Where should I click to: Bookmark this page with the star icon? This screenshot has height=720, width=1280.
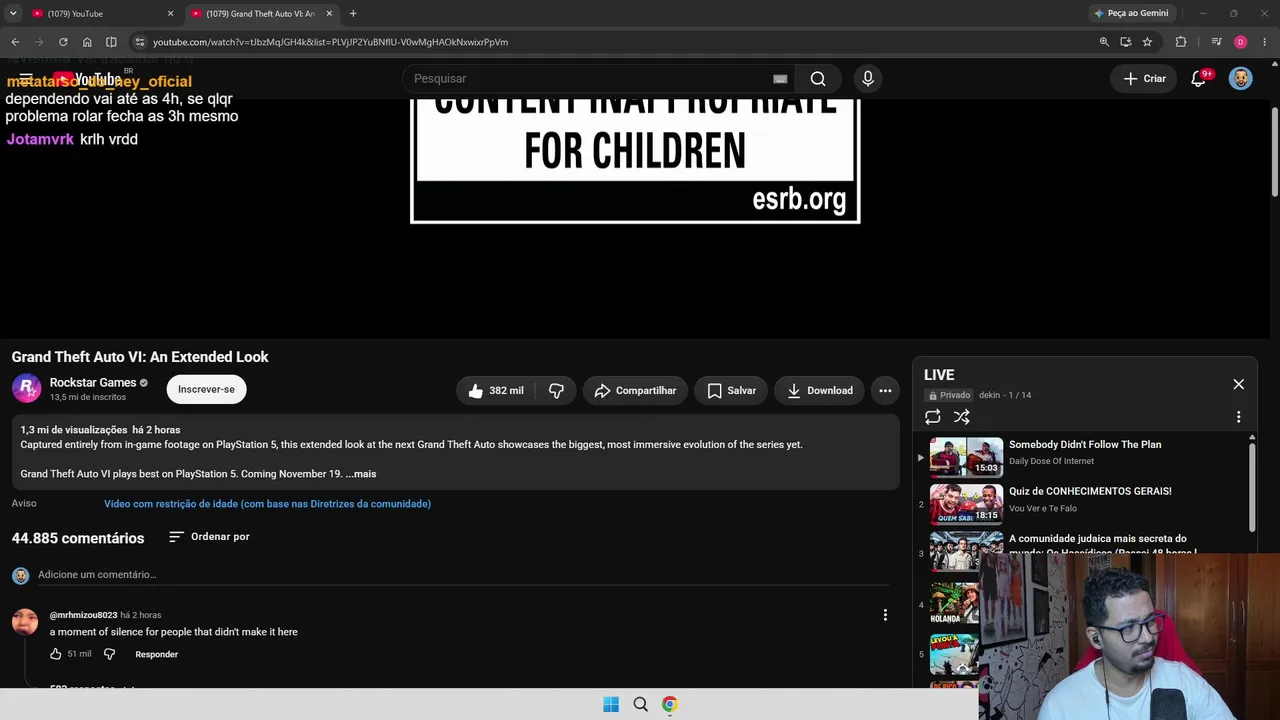coord(1147,42)
